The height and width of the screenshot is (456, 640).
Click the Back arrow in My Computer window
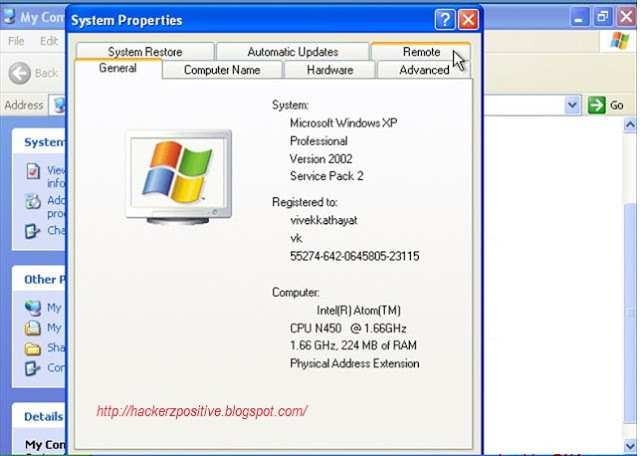(x=20, y=73)
